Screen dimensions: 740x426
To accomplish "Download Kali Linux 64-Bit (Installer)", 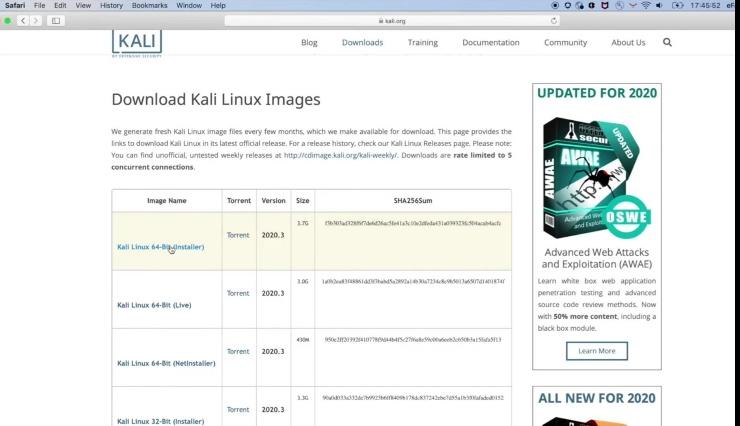I will pos(160,247).
